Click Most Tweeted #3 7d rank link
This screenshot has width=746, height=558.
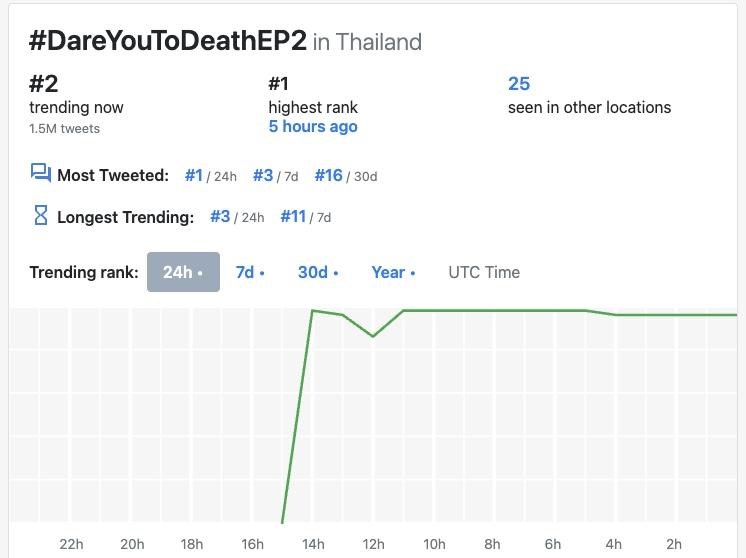pos(263,175)
